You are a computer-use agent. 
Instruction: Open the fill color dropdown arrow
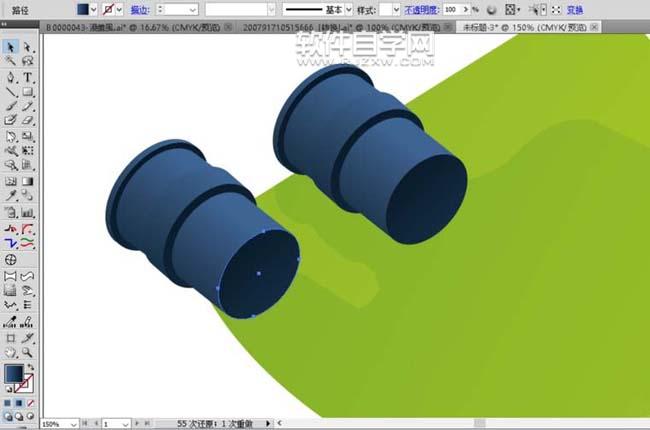94,9
